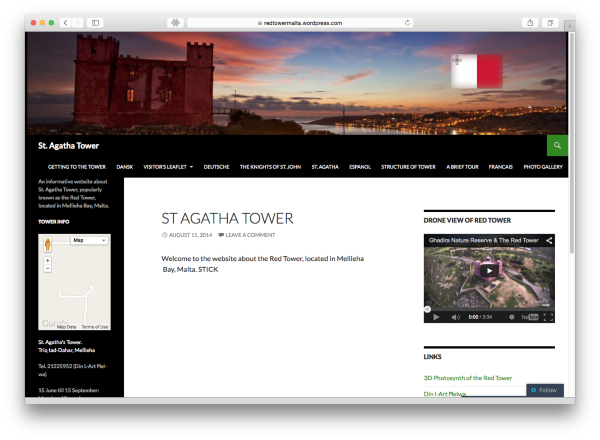Open the Photo Gallery menu item

click(x=543, y=167)
